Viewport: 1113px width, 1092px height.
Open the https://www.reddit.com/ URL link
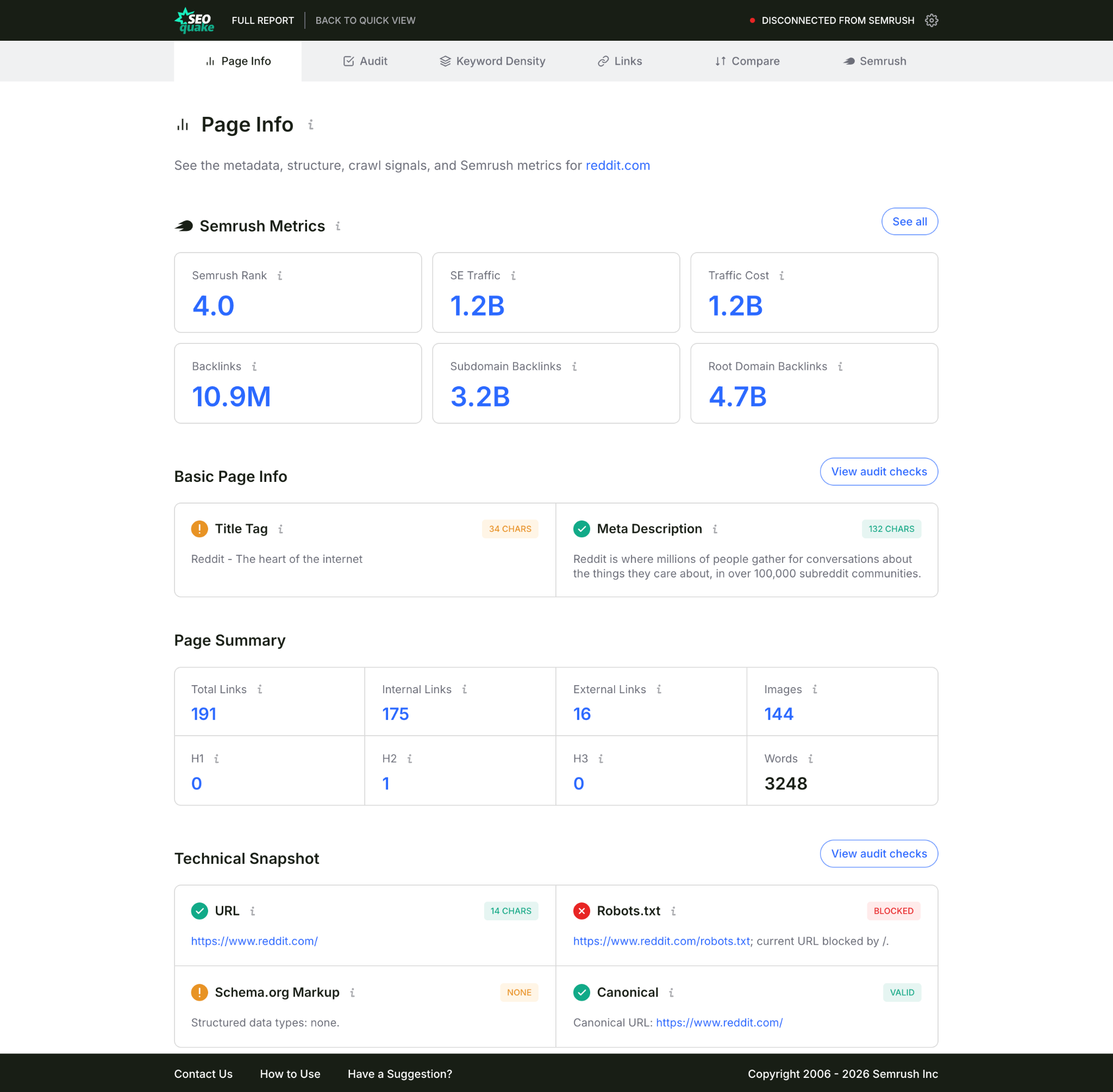click(254, 941)
